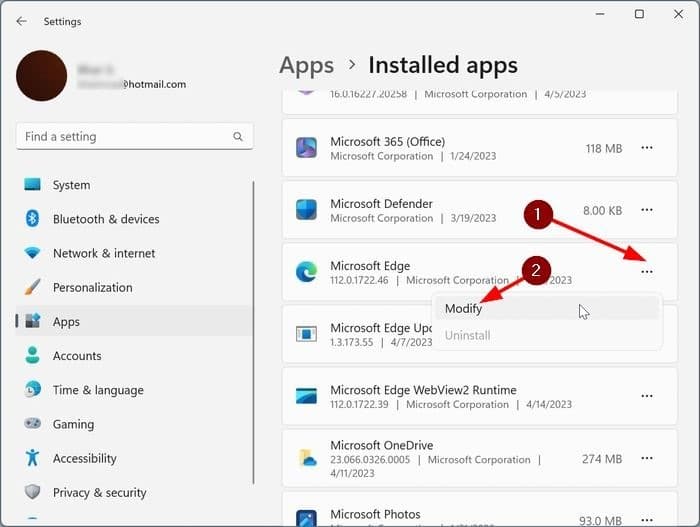Open more options for Microsoft Defender

(x=647, y=210)
